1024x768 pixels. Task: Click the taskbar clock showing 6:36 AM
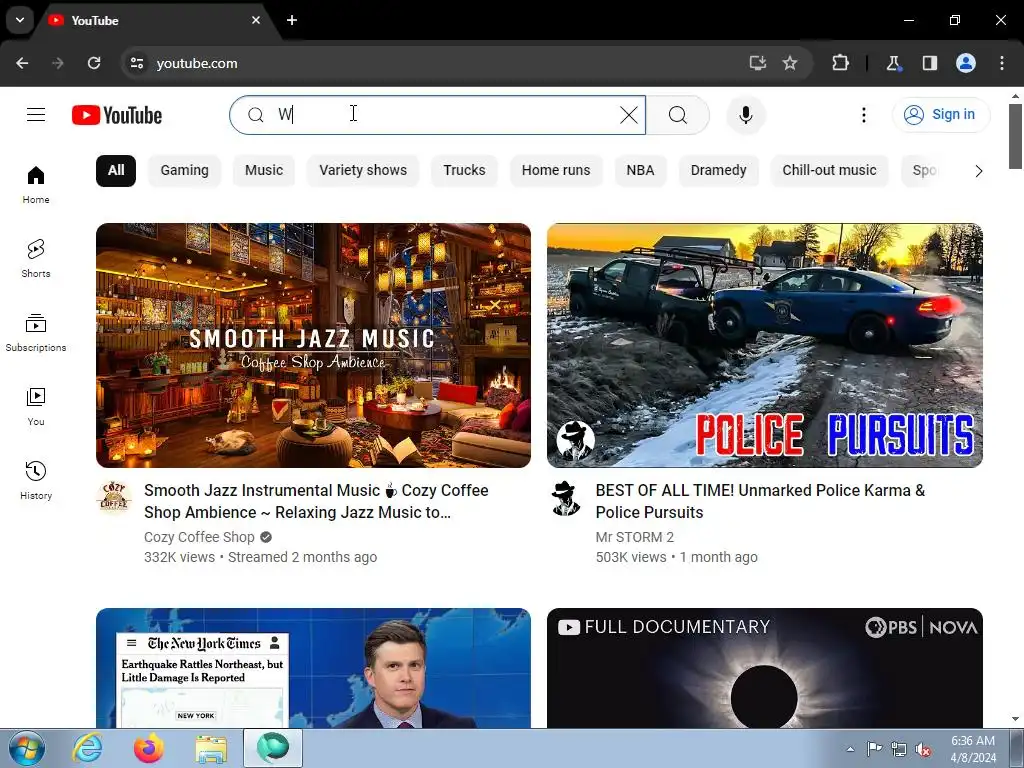tap(973, 749)
